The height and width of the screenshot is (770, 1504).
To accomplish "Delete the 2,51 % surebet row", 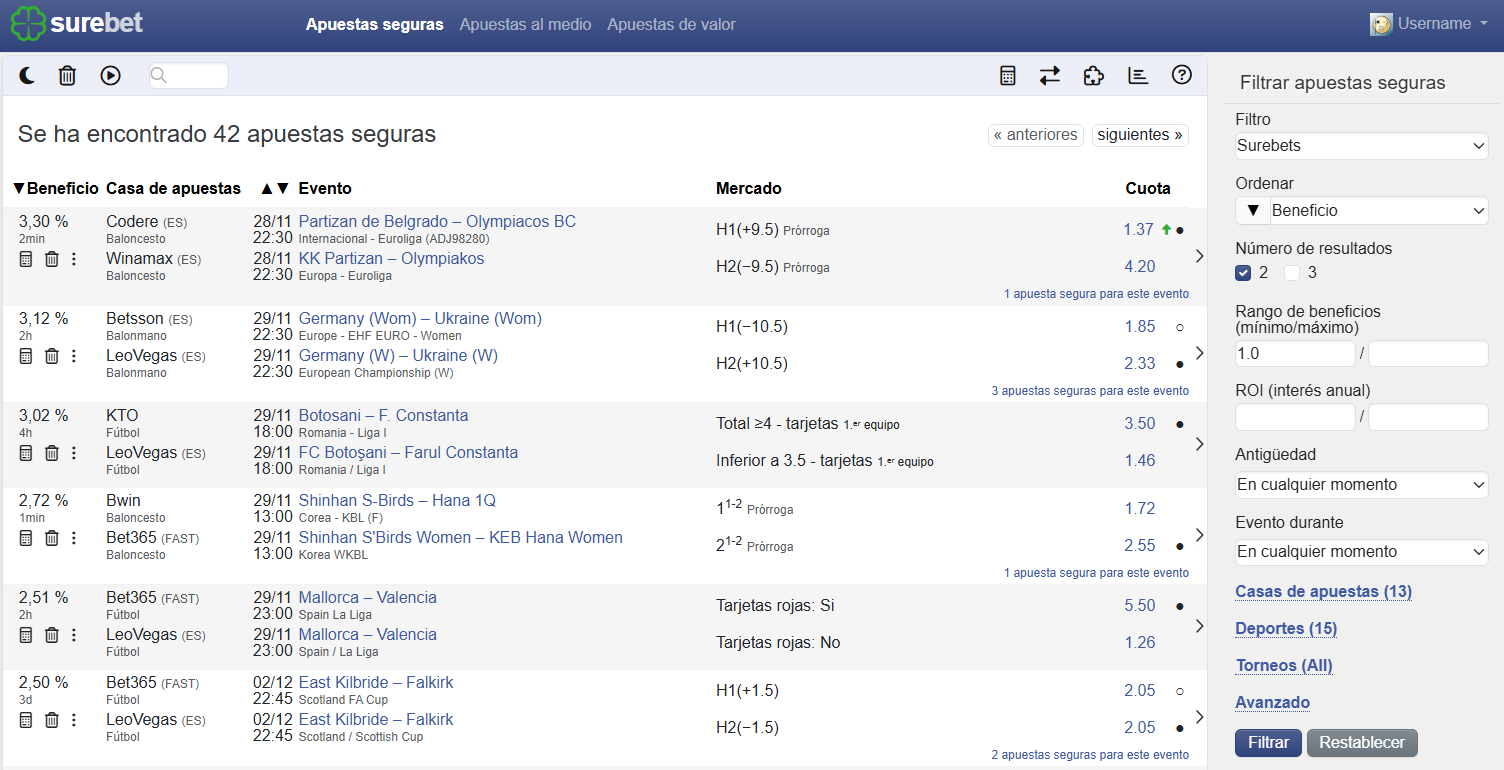I will coord(52,635).
